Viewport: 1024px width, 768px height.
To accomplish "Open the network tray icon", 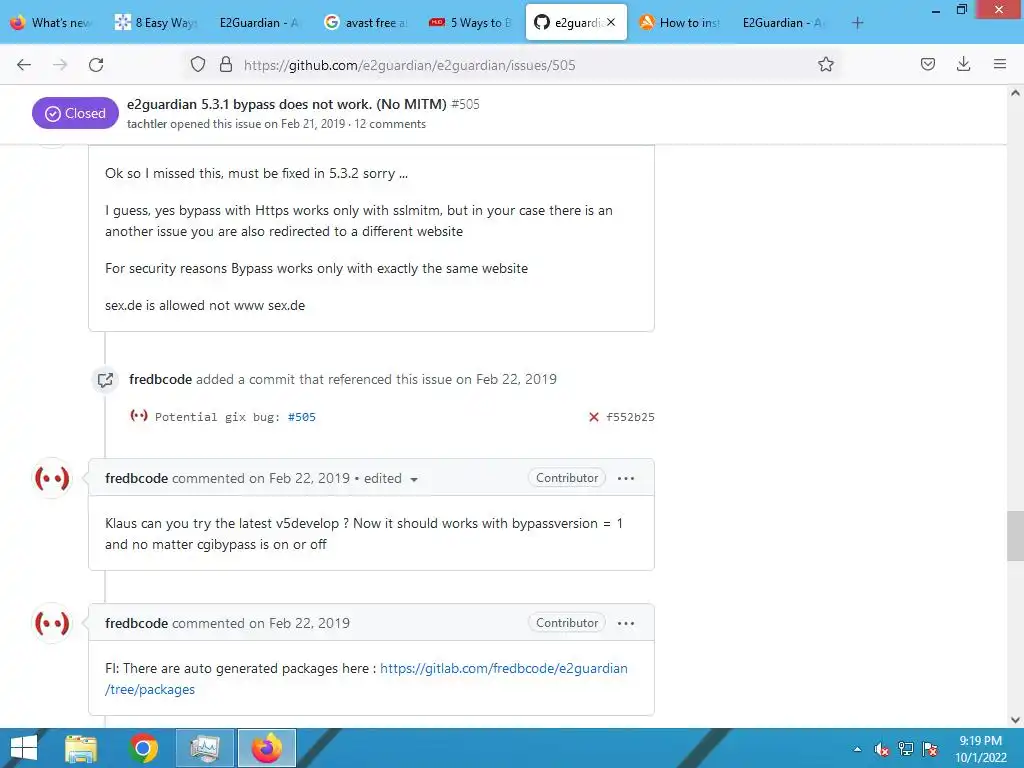I will pyautogui.click(x=906, y=748).
